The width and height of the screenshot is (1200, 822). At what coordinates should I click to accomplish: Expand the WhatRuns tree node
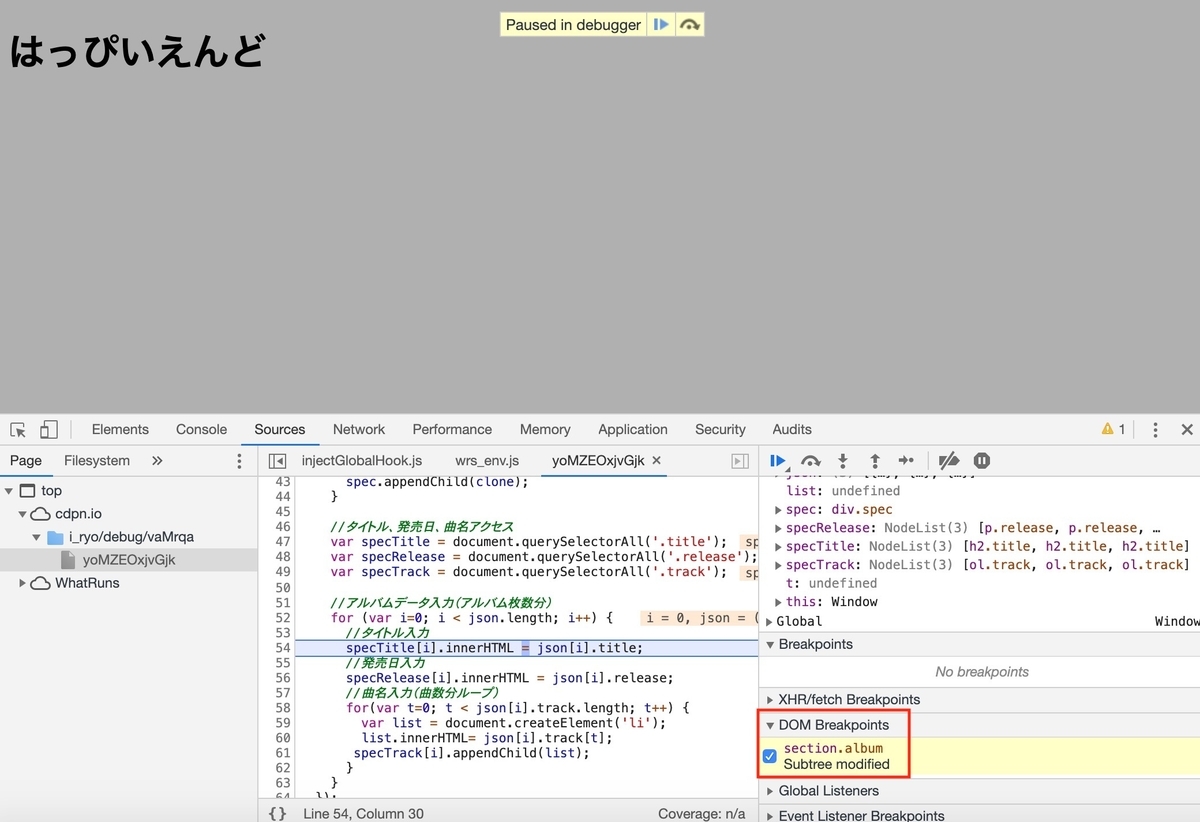pos(22,583)
